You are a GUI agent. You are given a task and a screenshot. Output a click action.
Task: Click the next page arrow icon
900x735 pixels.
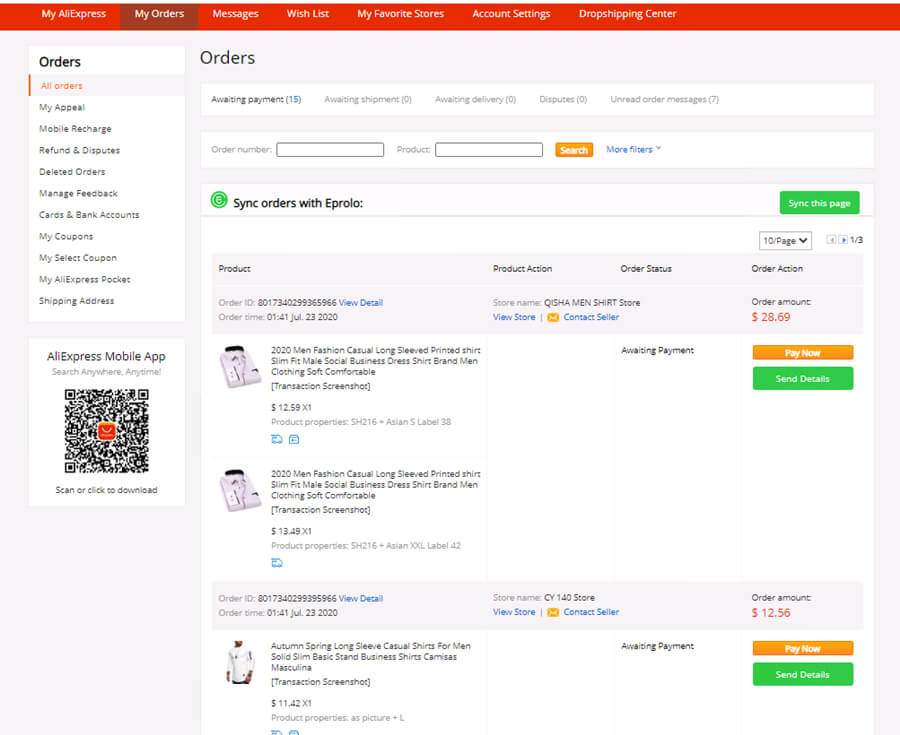[x=843, y=240]
